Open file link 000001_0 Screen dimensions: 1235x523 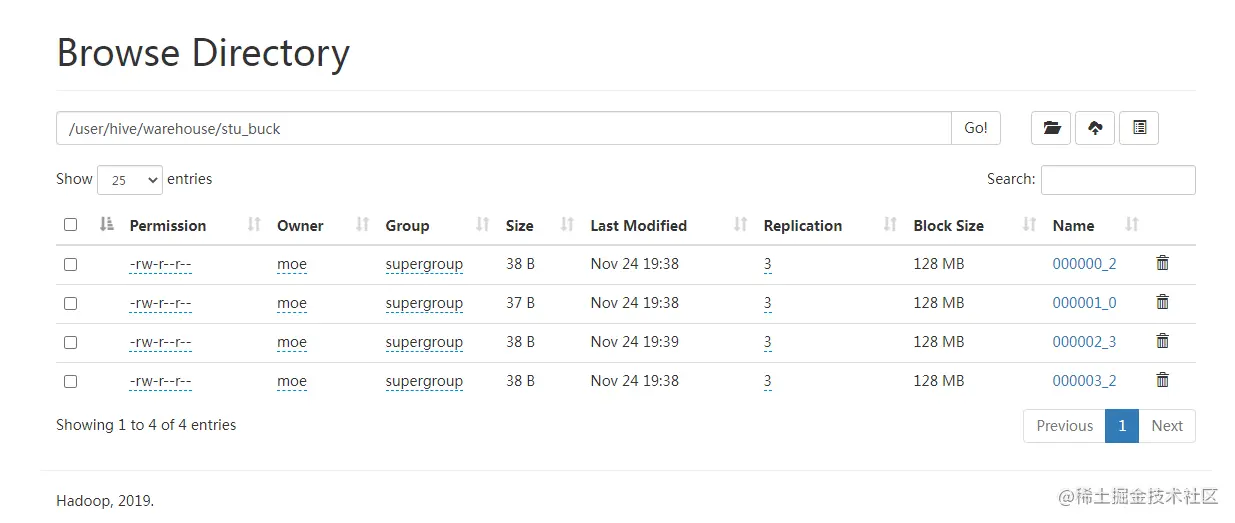tap(1084, 303)
